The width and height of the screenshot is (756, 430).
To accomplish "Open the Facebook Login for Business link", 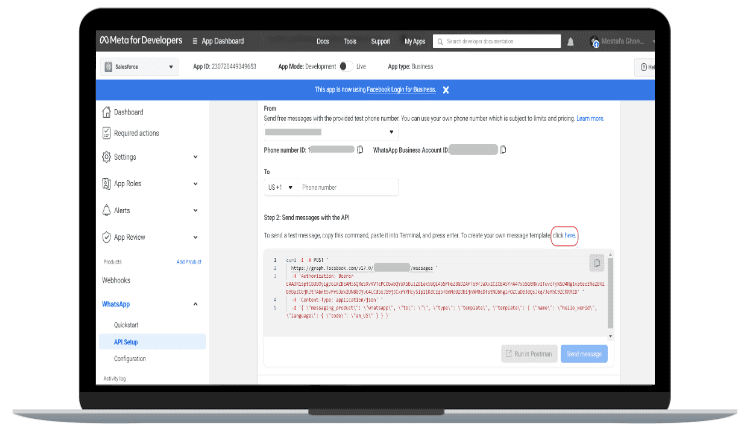I will pyautogui.click(x=401, y=90).
